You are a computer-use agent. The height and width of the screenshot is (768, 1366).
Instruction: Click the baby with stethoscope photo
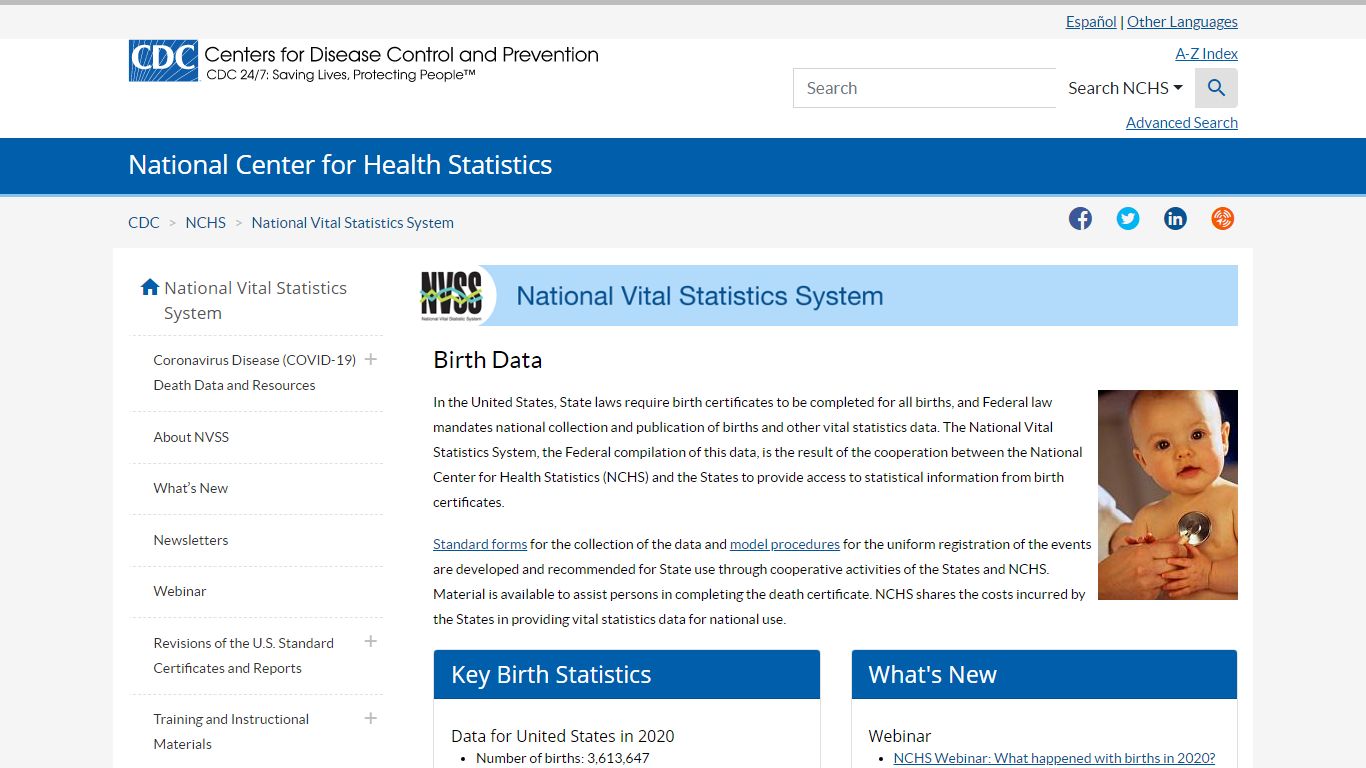(x=1168, y=495)
